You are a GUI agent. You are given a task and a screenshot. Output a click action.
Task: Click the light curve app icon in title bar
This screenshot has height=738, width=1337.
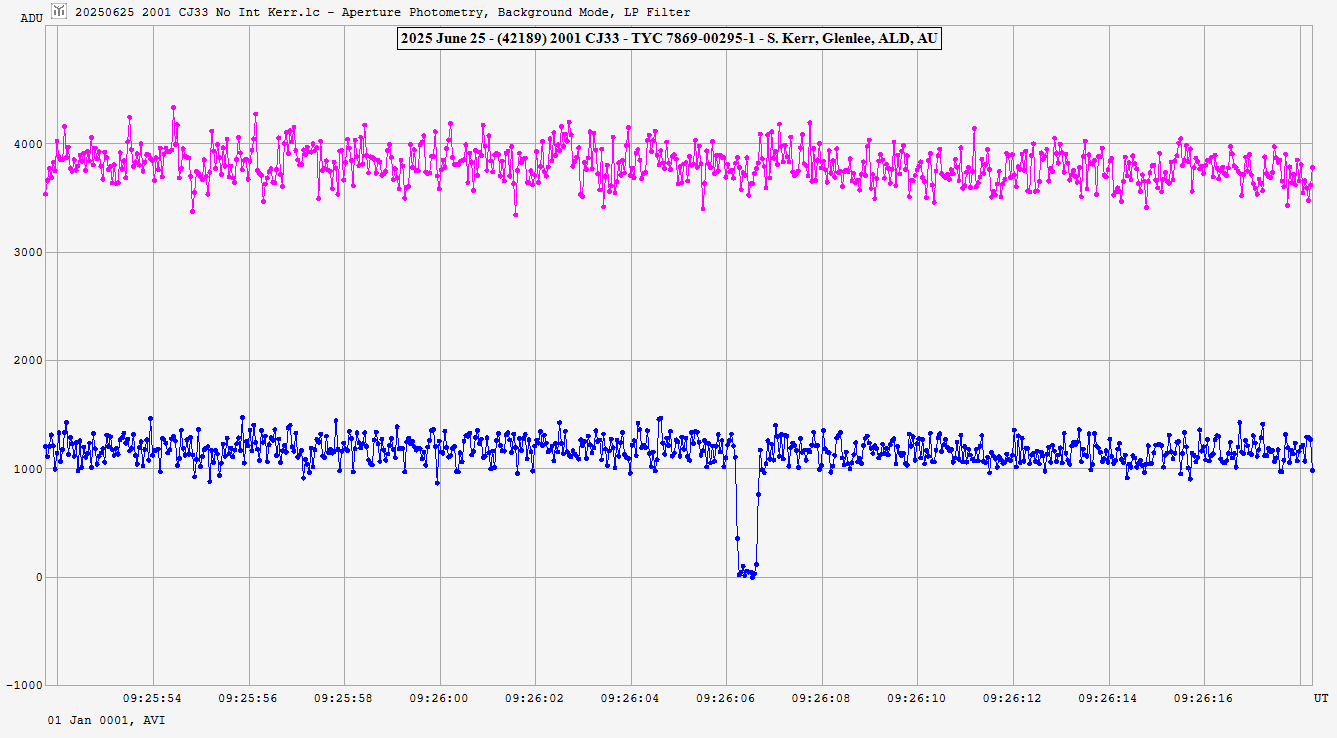pyautogui.click(x=59, y=11)
